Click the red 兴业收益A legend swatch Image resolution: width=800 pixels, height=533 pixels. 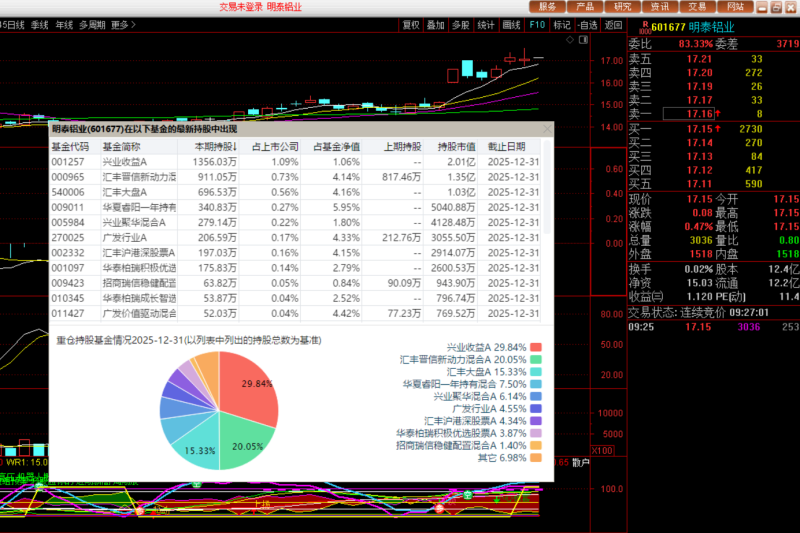[x=536, y=347]
